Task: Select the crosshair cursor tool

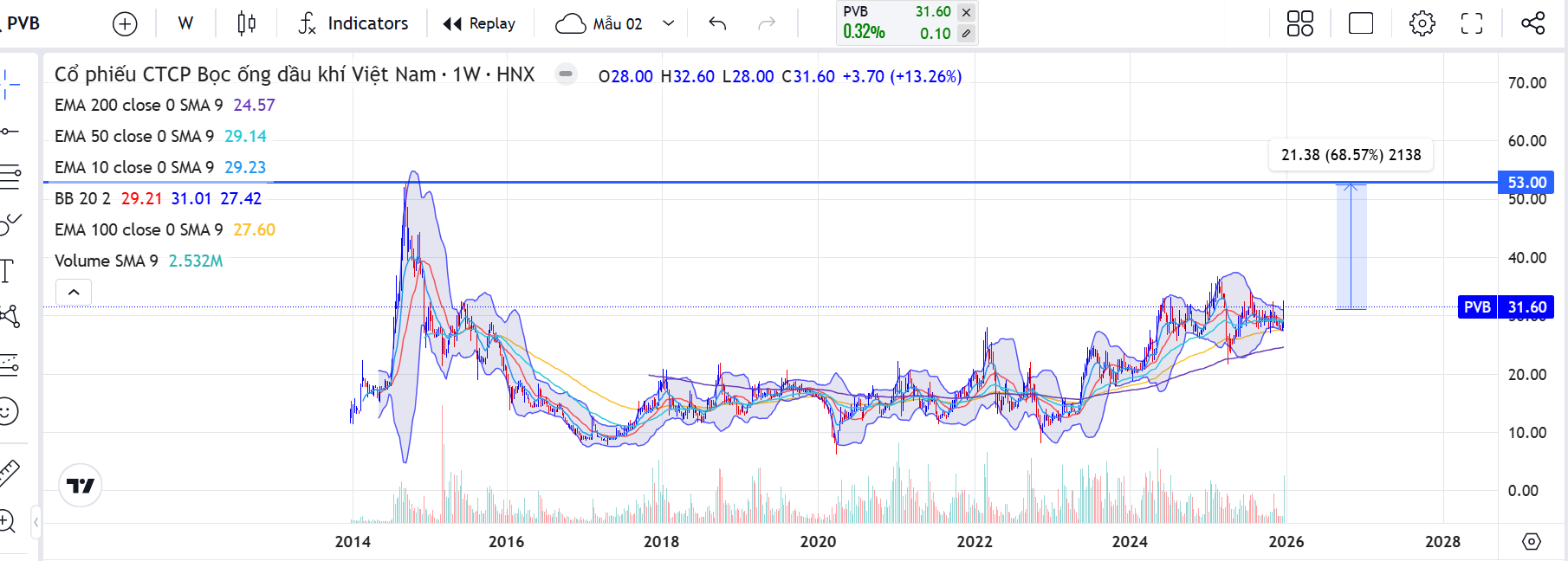Action: [x=9, y=85]
